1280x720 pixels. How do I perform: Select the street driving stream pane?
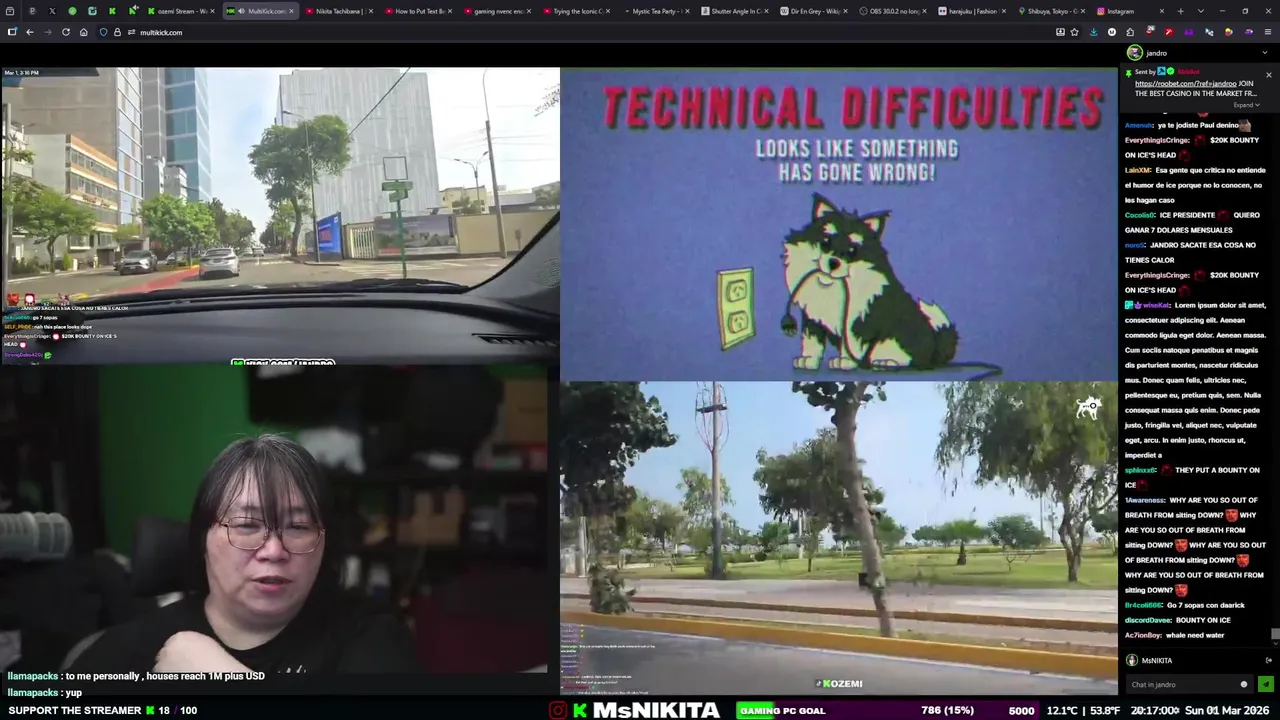280,216
